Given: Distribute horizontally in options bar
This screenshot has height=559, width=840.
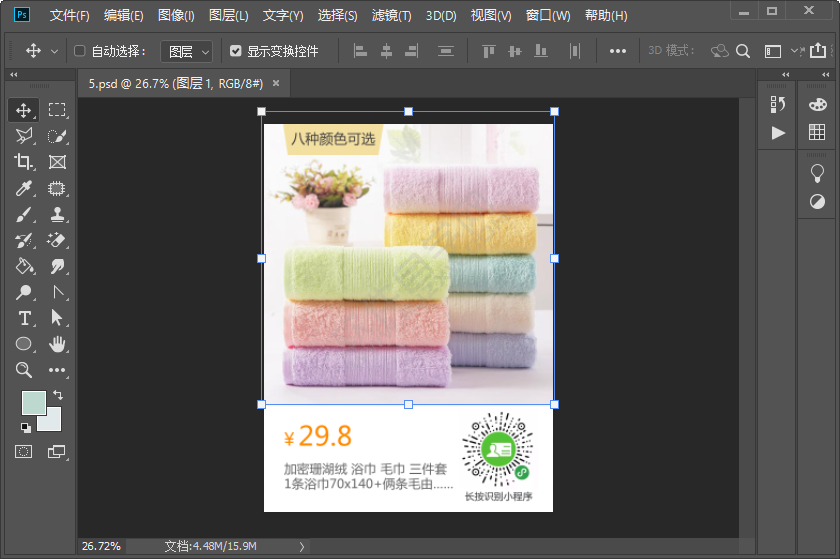Looking at the screenshot, I should coord(575,51).
